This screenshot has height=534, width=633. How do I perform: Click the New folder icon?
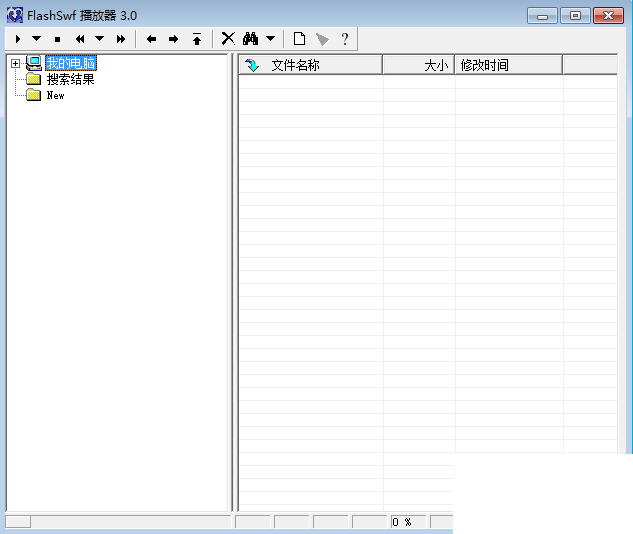[x=34, y=95]
